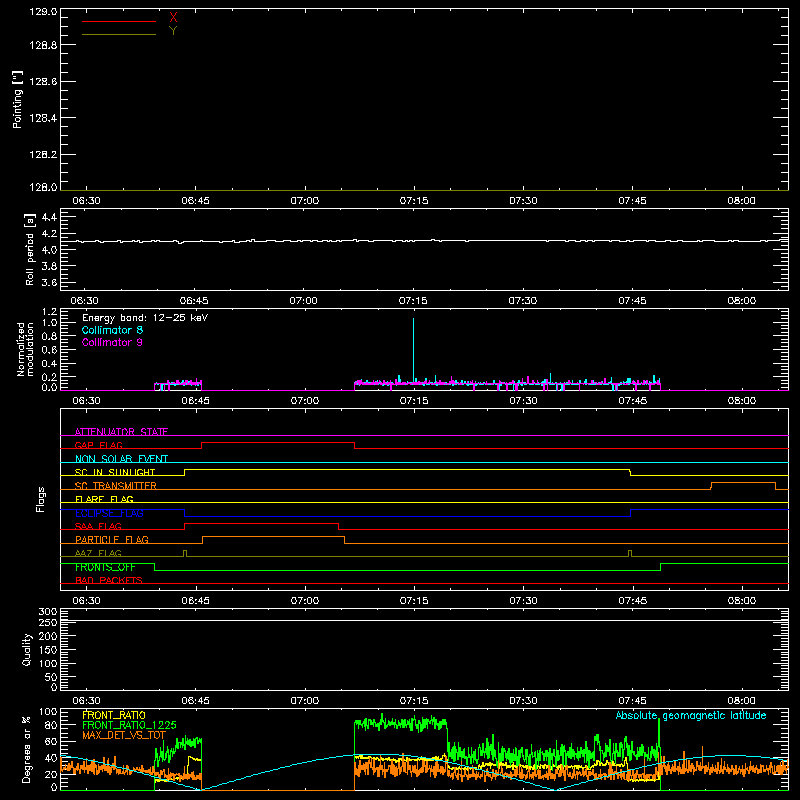Click 'Absolute geomagnetic latitude' legend text

pyautogui.click(x=691, y=715)
